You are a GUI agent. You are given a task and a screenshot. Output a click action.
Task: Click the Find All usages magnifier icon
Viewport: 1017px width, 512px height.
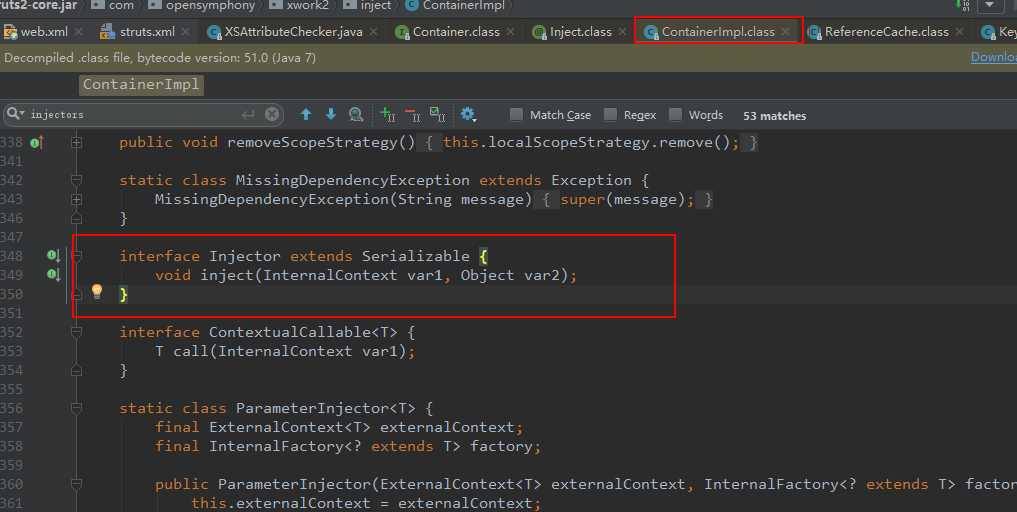click(355, 115)
